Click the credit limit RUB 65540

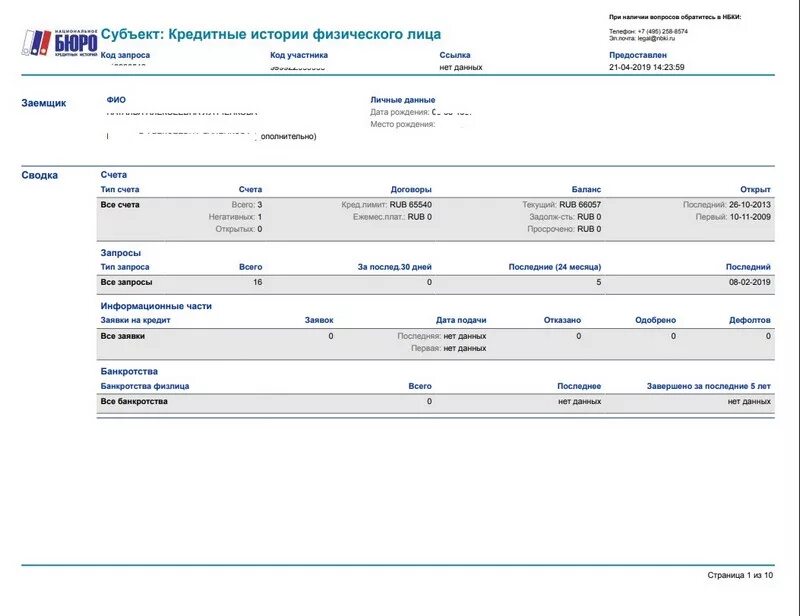tap(411, 205)
